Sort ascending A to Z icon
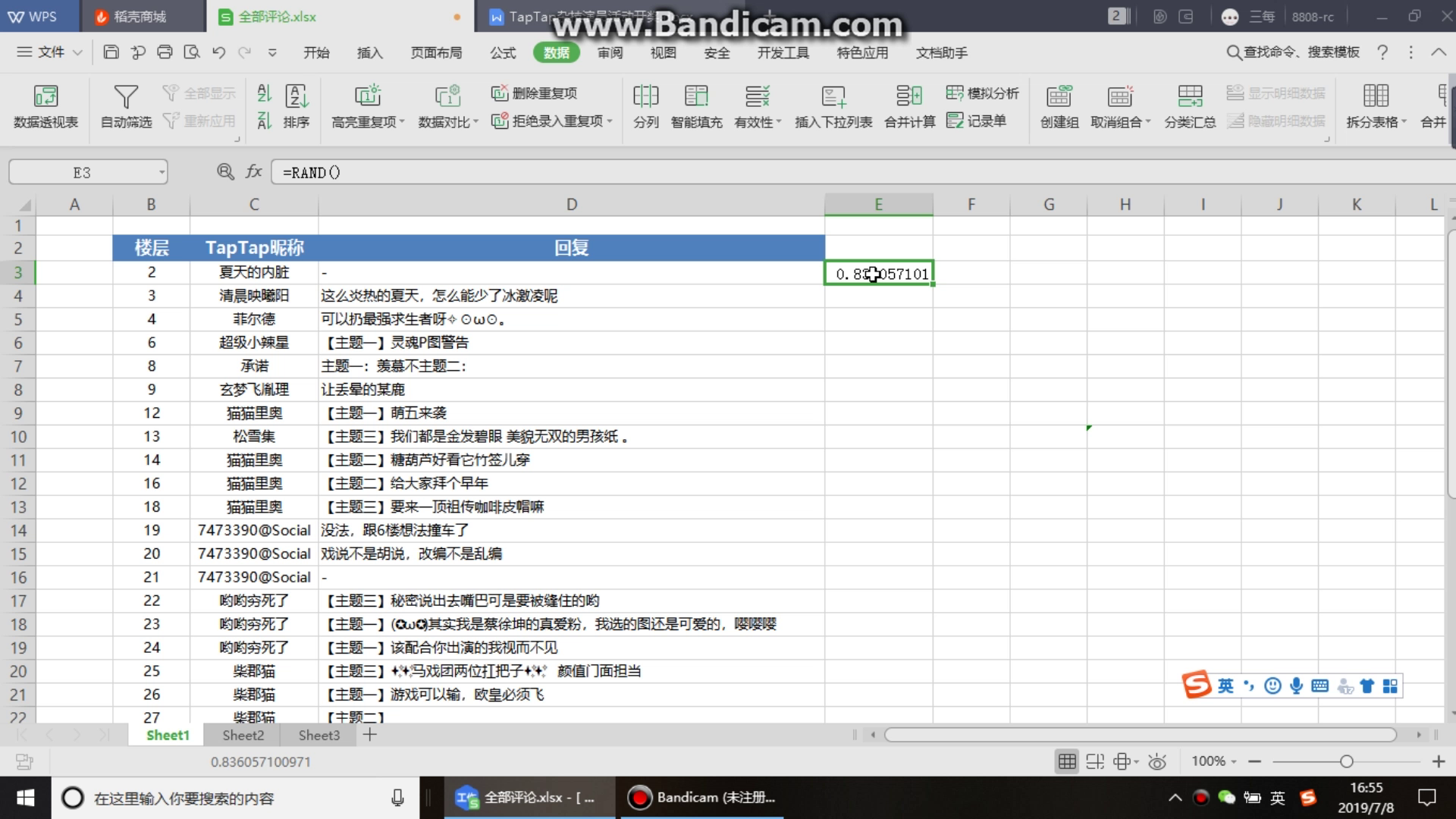Viewport: 1456px width, 819px height. (x=264, y=93)
